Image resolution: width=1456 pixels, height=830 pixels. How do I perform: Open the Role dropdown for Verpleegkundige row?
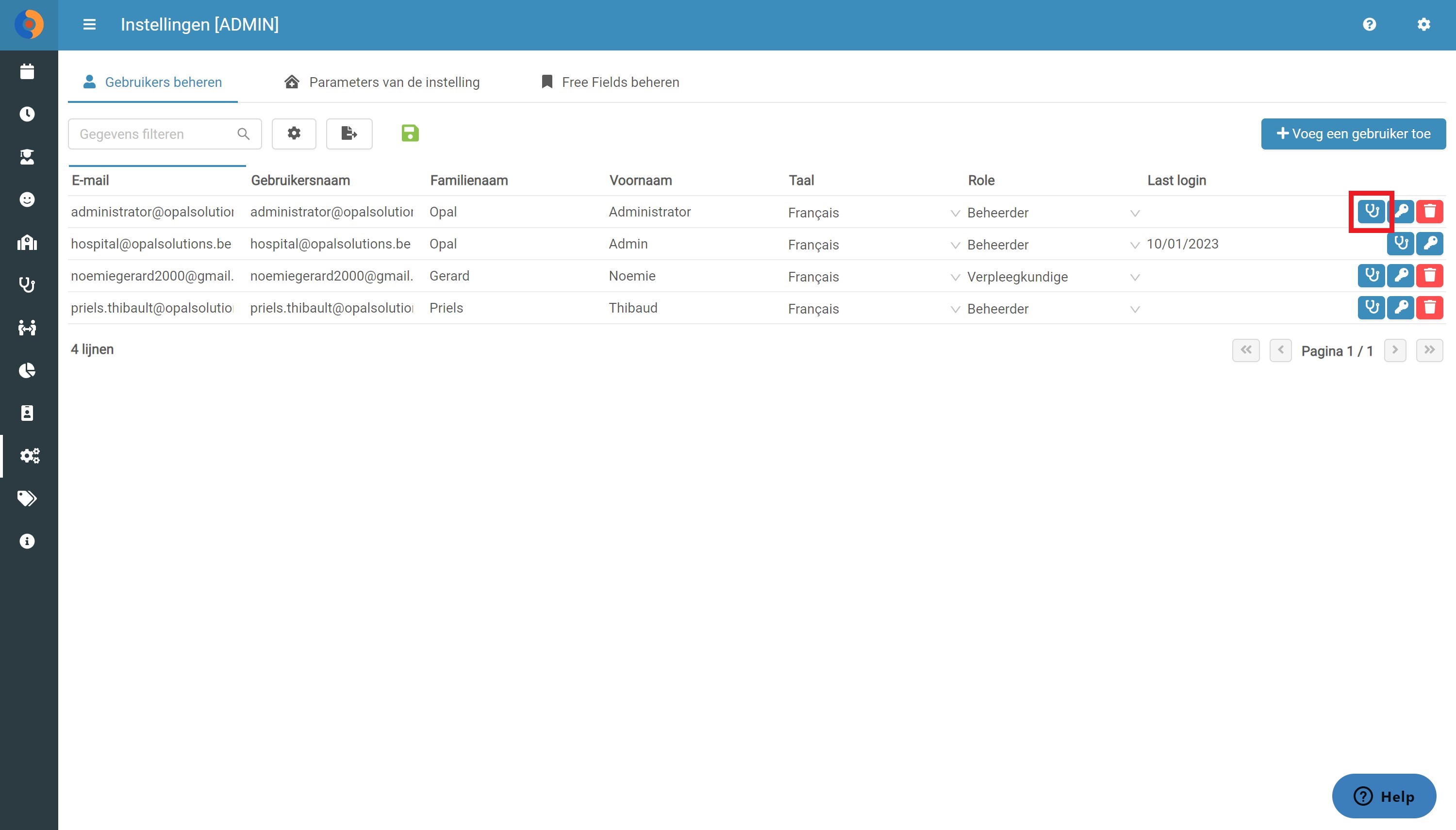[1135, 277]
